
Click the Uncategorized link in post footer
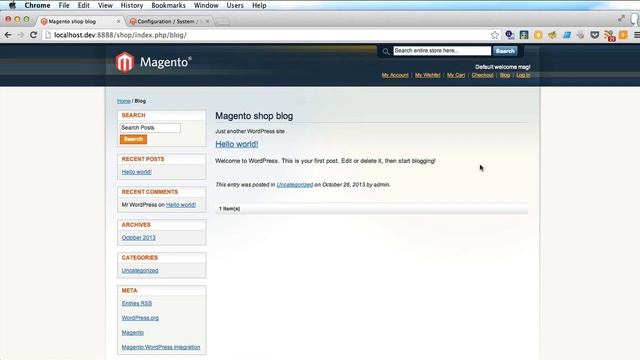[295, 184]
